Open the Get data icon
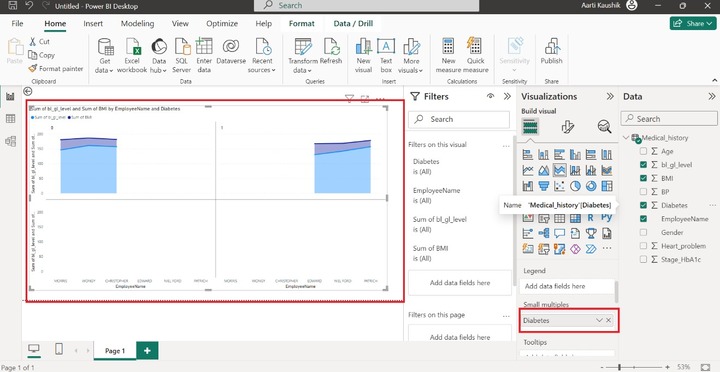Screen dimensions: 720x372 (105, 46)
